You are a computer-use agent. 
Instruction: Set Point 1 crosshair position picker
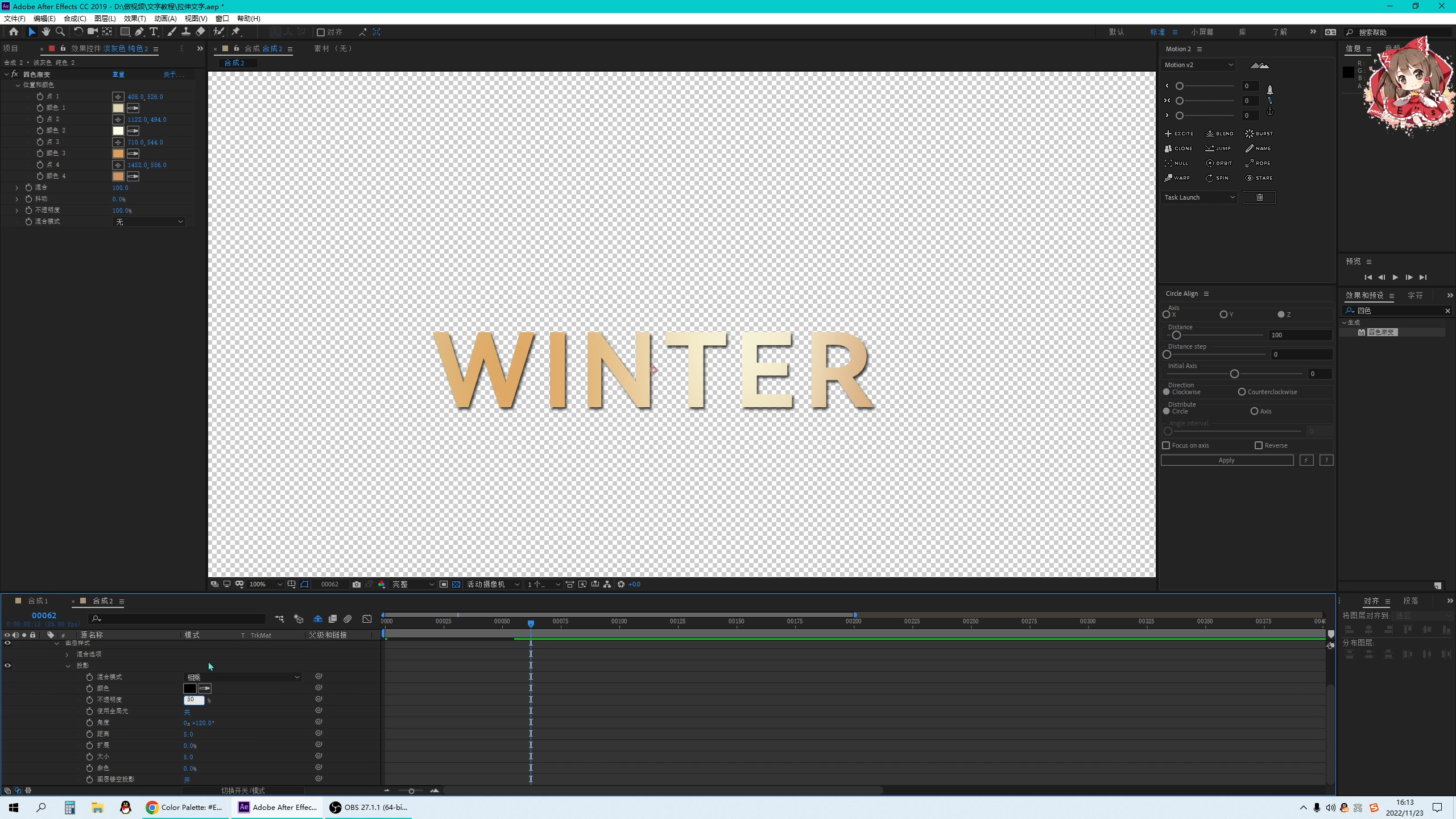(x=118, y=97)
